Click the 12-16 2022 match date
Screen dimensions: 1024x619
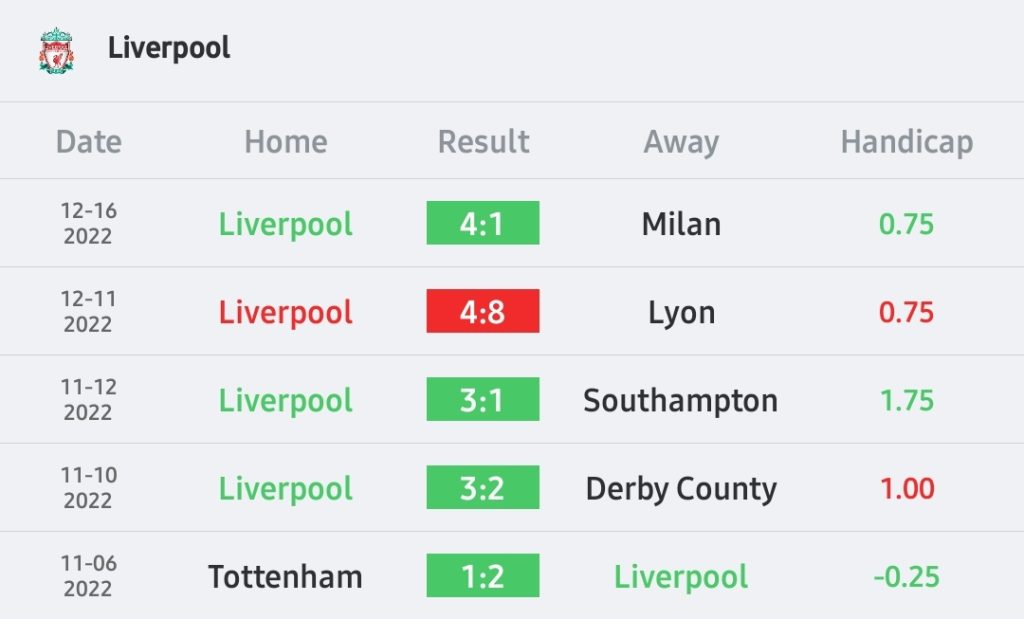89,223
